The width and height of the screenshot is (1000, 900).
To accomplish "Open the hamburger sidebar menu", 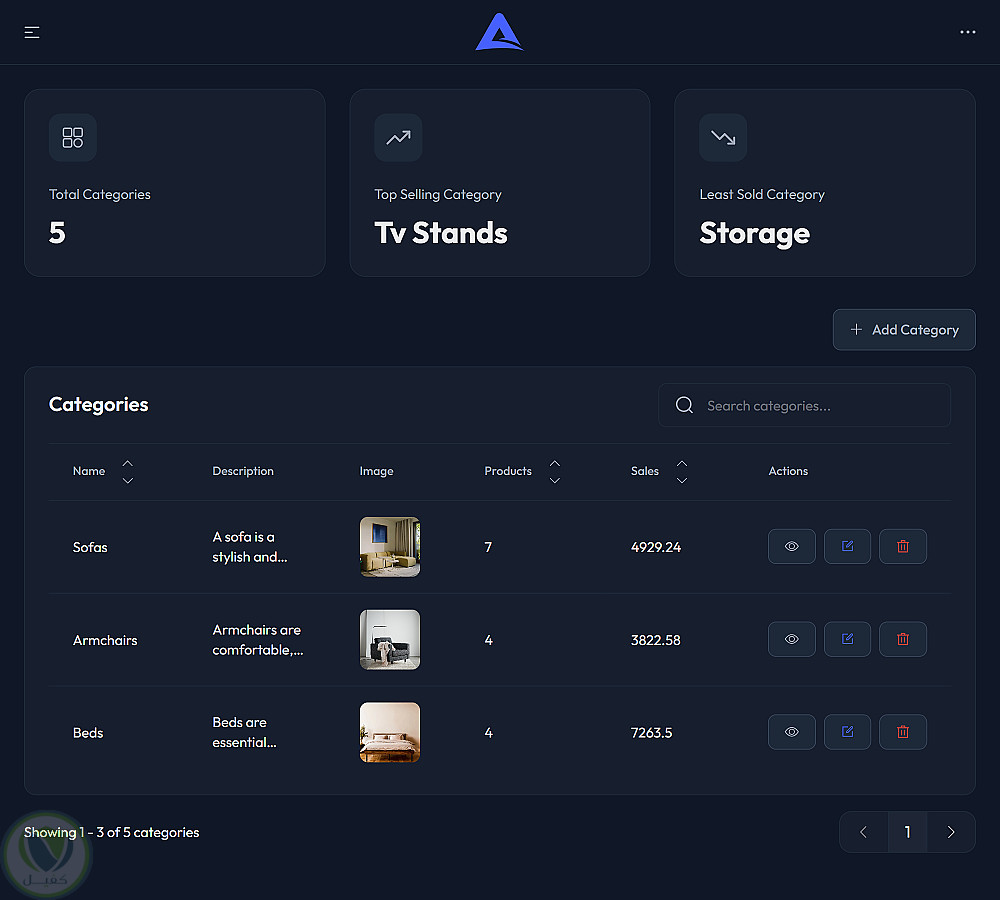I will coord(32,33).
